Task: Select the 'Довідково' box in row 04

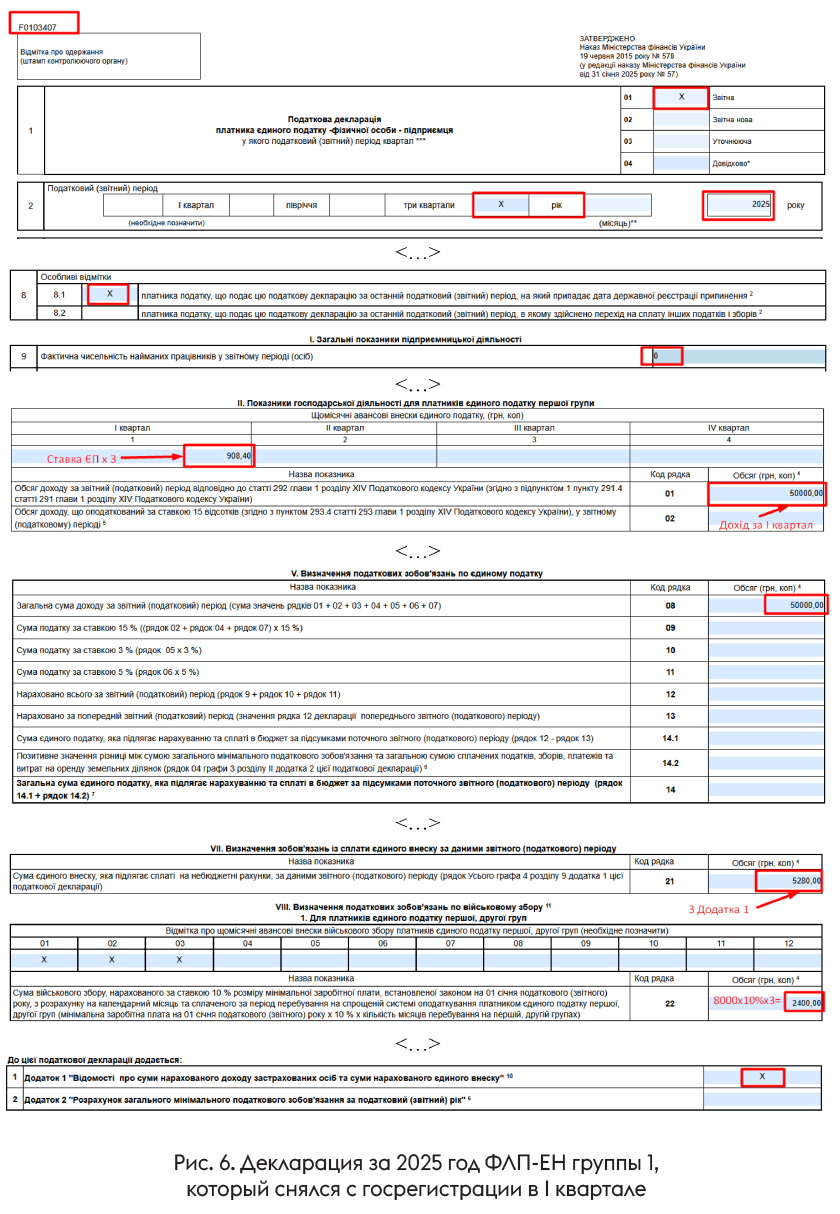Action: [680, 163]
